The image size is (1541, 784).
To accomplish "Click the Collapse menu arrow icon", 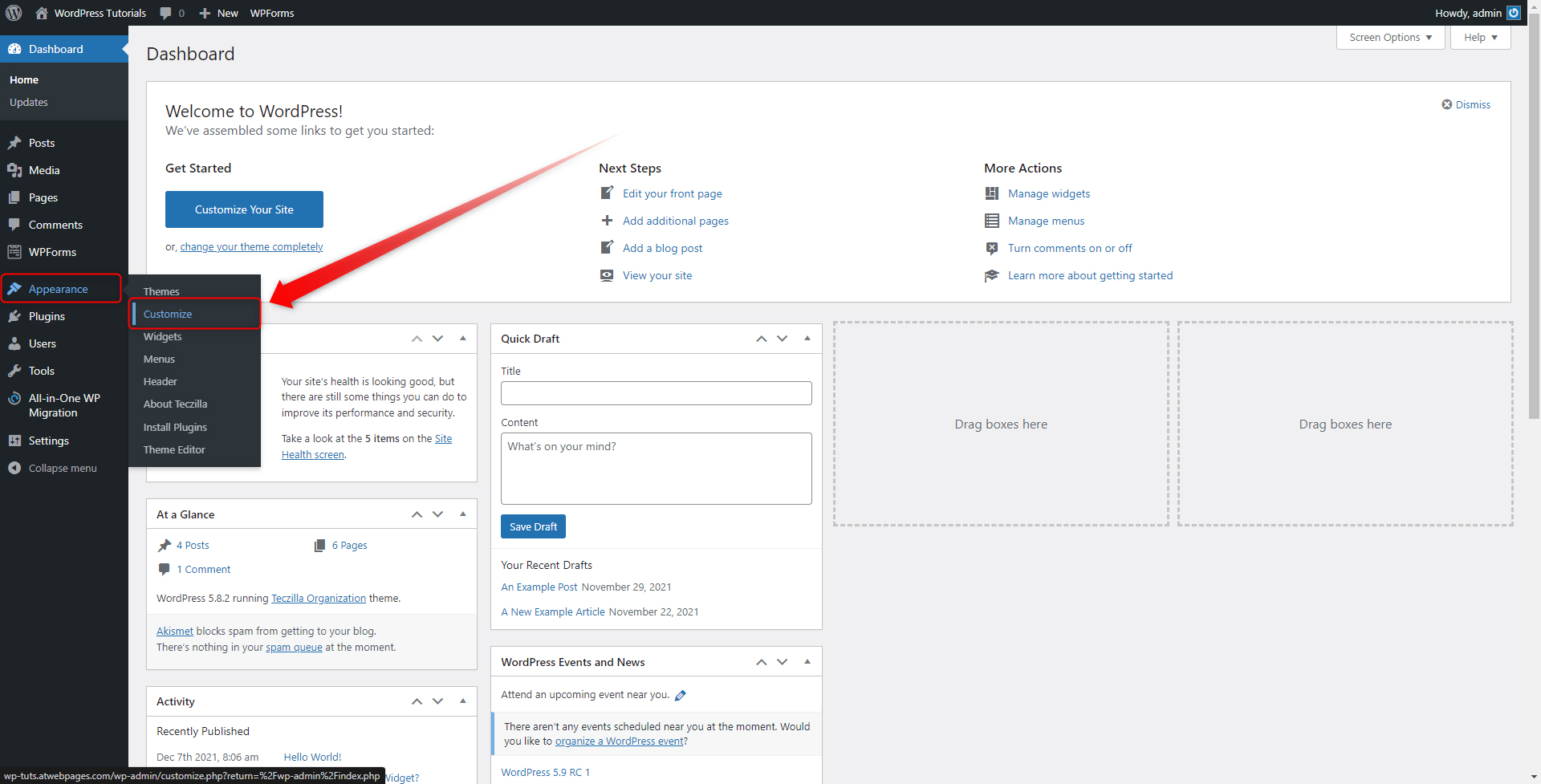I will pos(14,468).
